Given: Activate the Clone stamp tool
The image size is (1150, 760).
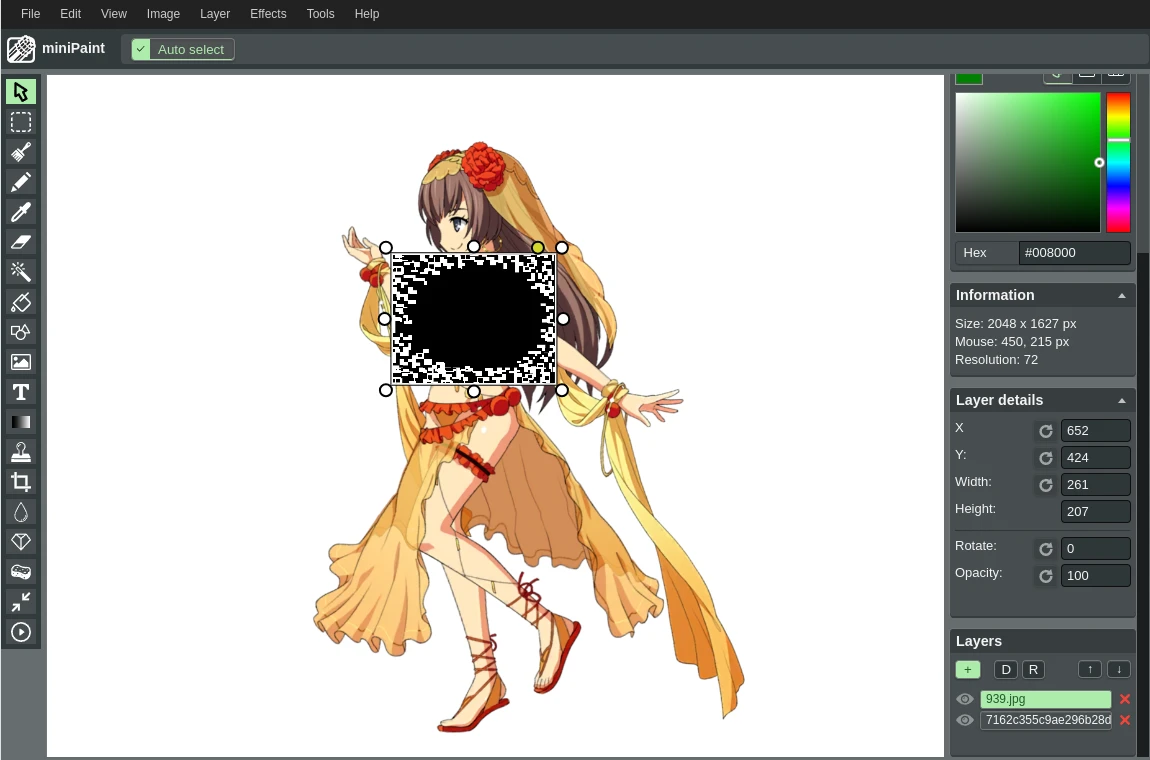Looking at the screenshot, I should 21,452.
